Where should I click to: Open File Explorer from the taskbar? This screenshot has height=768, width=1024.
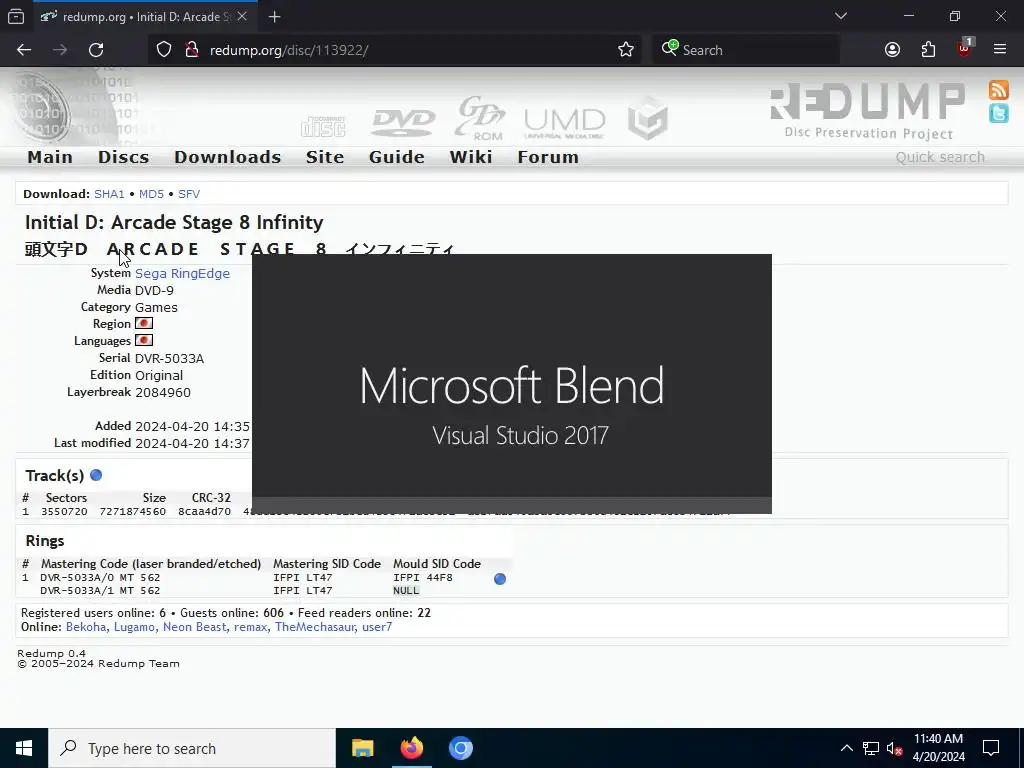coord(362,748)
